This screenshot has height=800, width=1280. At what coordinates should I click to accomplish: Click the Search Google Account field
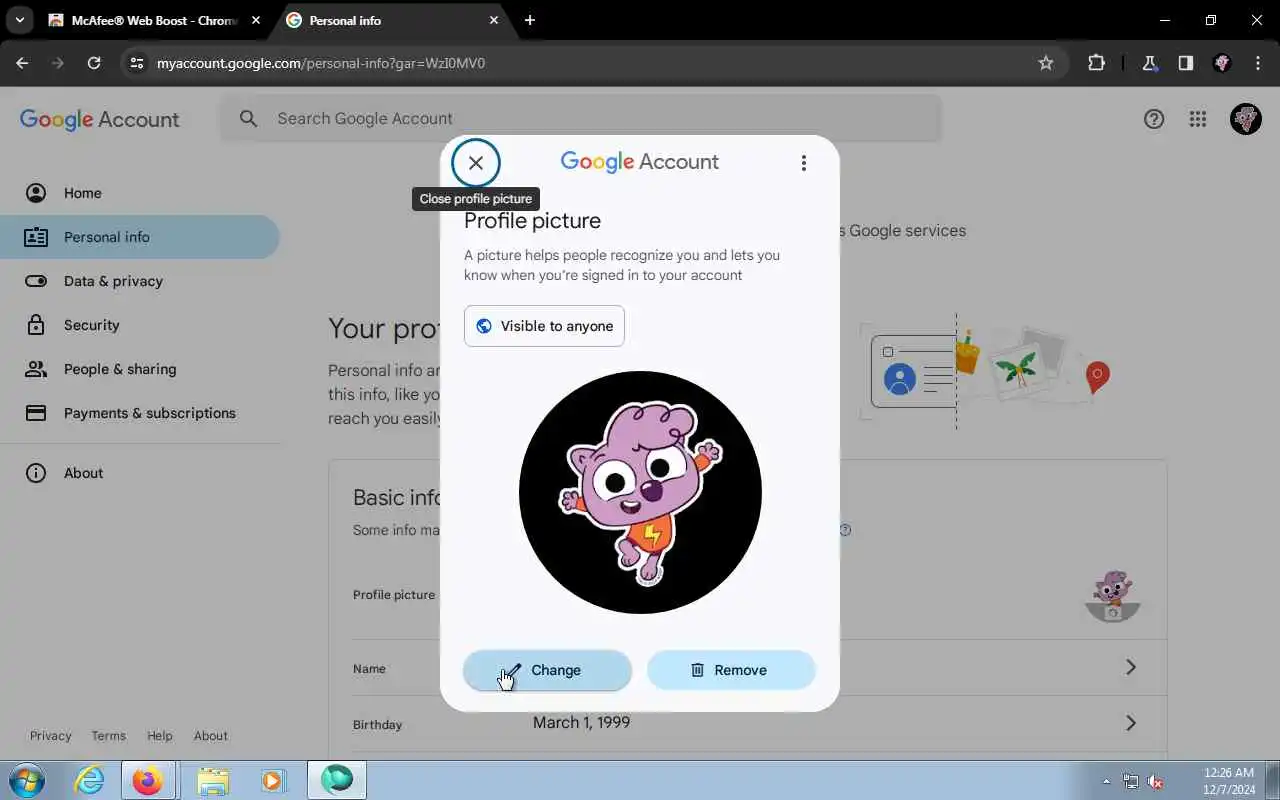pyautogui.click(x=580, y=118)
